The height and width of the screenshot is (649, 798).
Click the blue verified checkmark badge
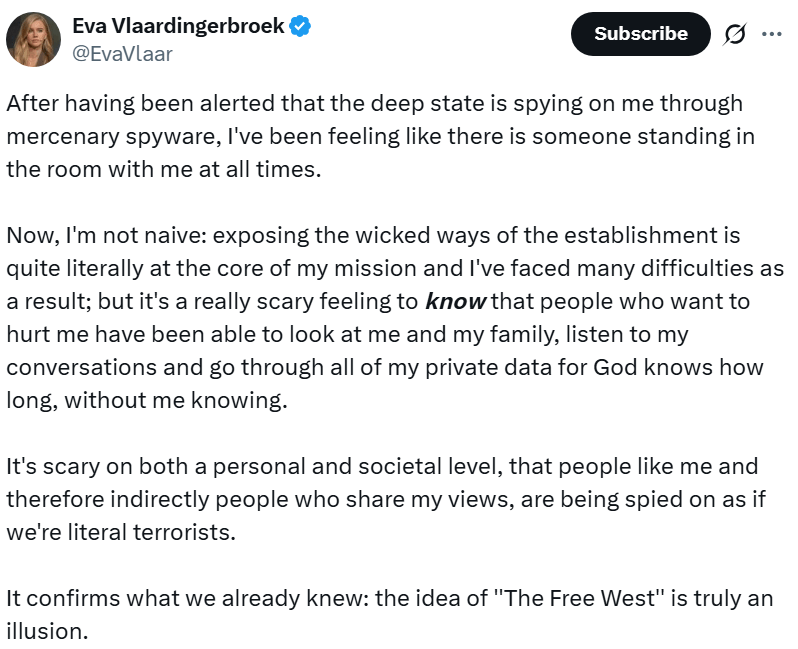click(x=300, y=27)
